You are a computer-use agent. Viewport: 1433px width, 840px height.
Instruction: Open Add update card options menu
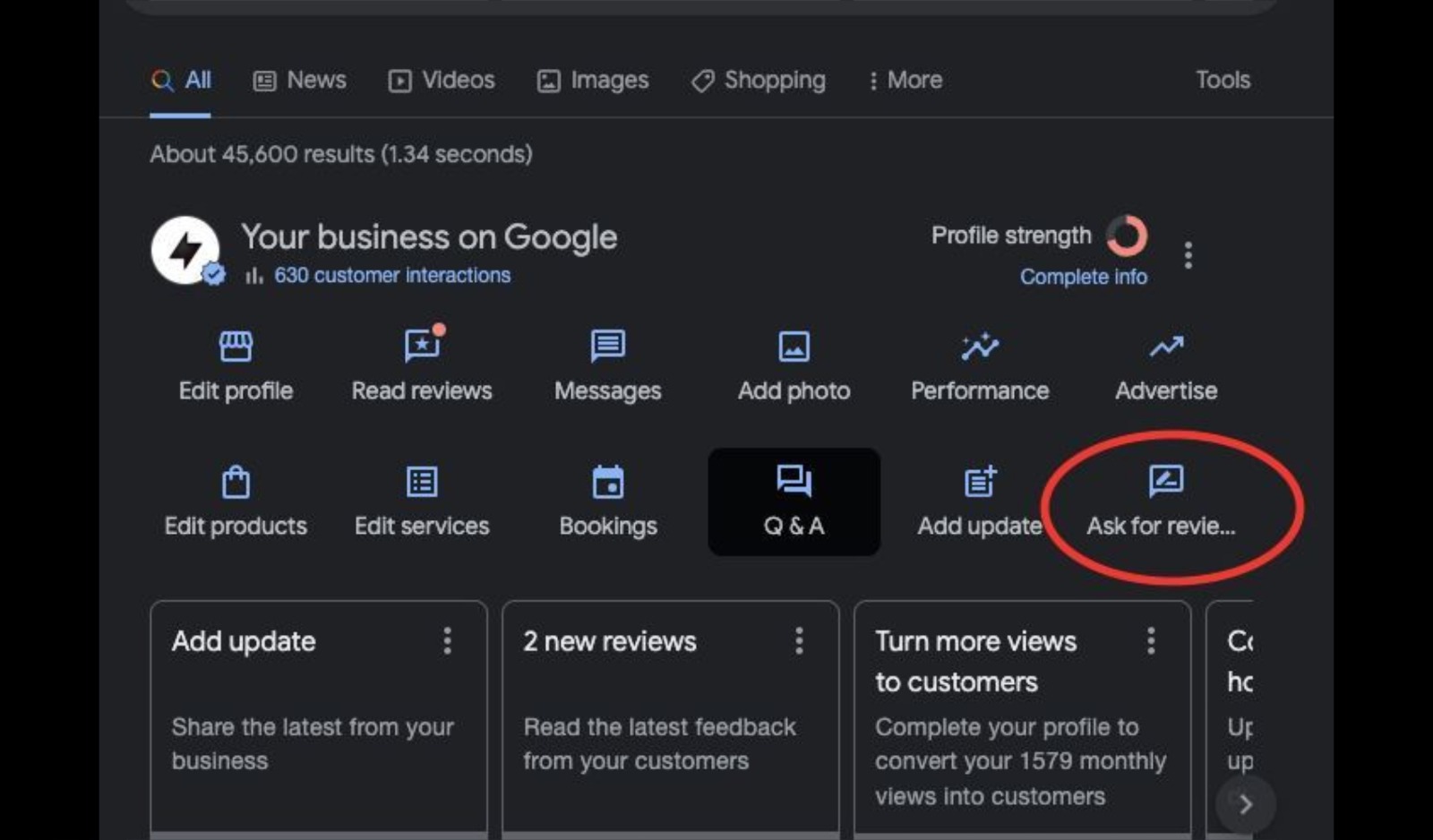click(x=447, y=640)
